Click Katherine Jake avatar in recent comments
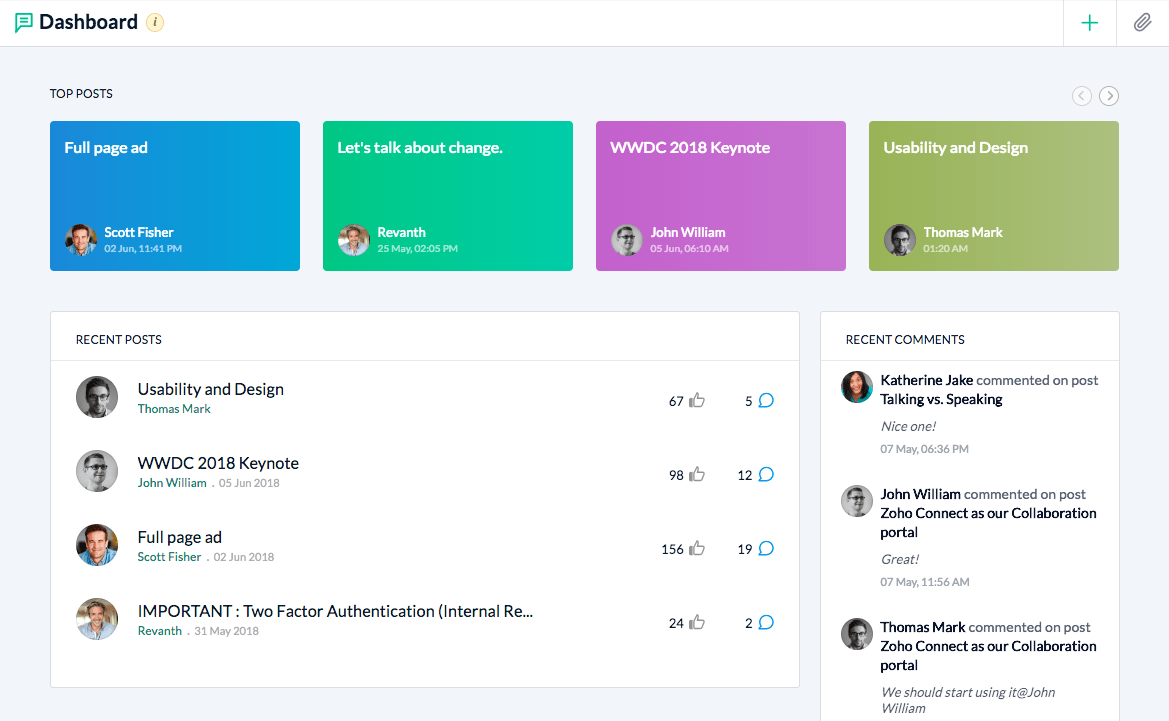 point(857,387)
